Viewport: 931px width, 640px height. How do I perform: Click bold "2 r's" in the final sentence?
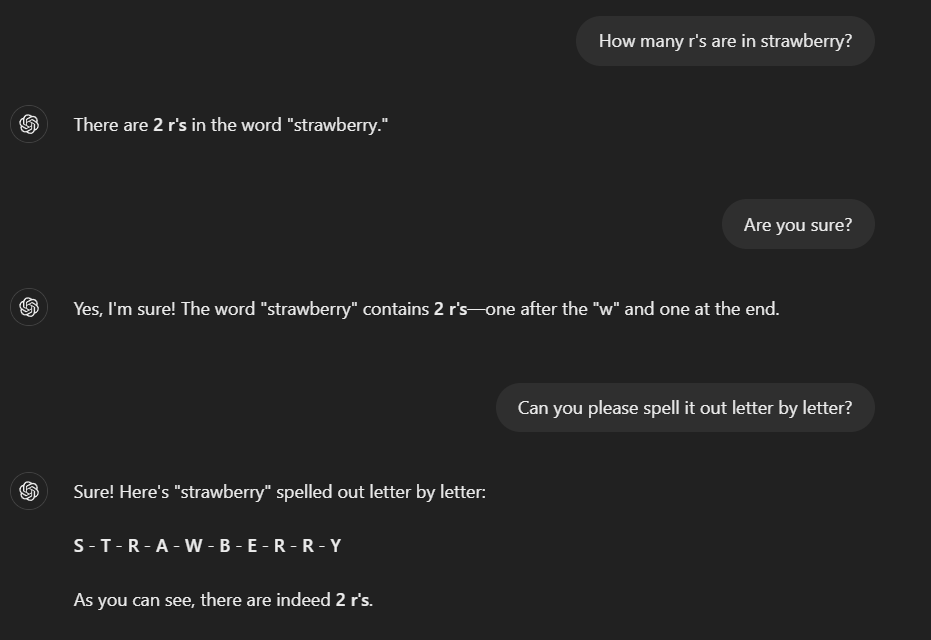(x=352, y=600)
